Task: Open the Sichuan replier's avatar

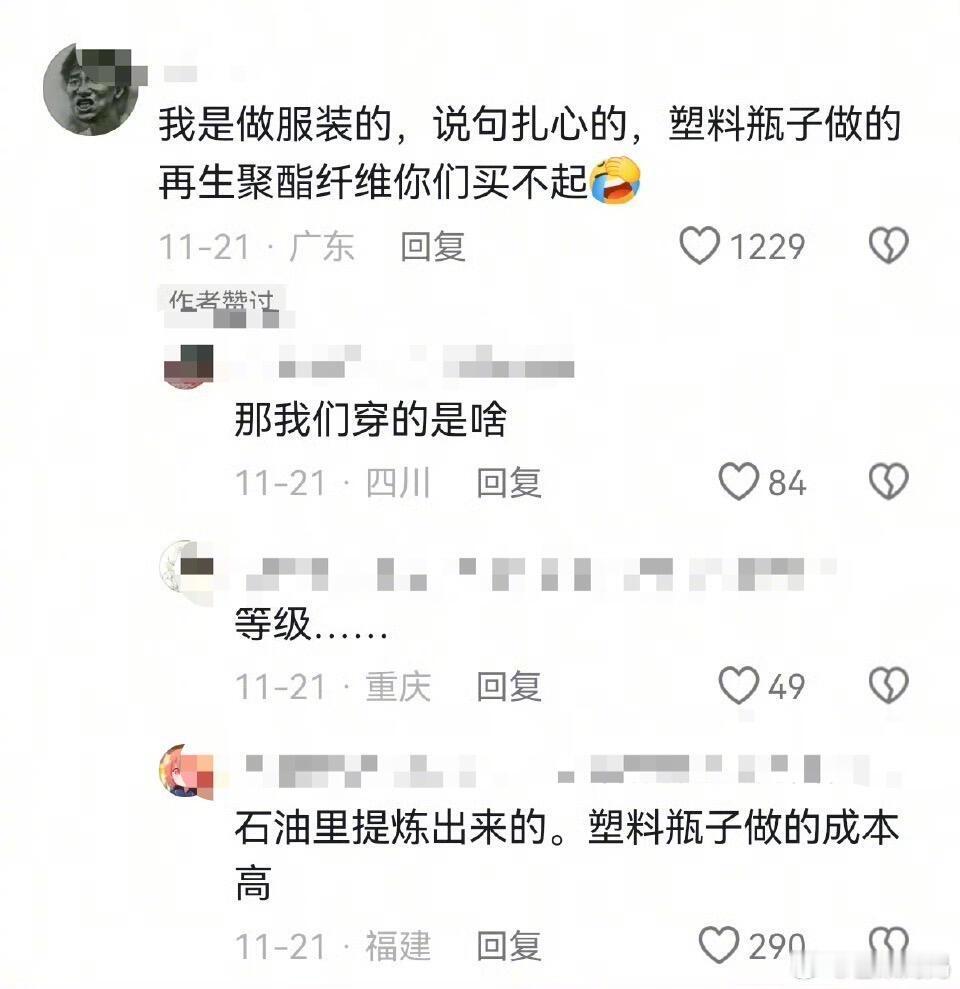Action: [188, 365]
